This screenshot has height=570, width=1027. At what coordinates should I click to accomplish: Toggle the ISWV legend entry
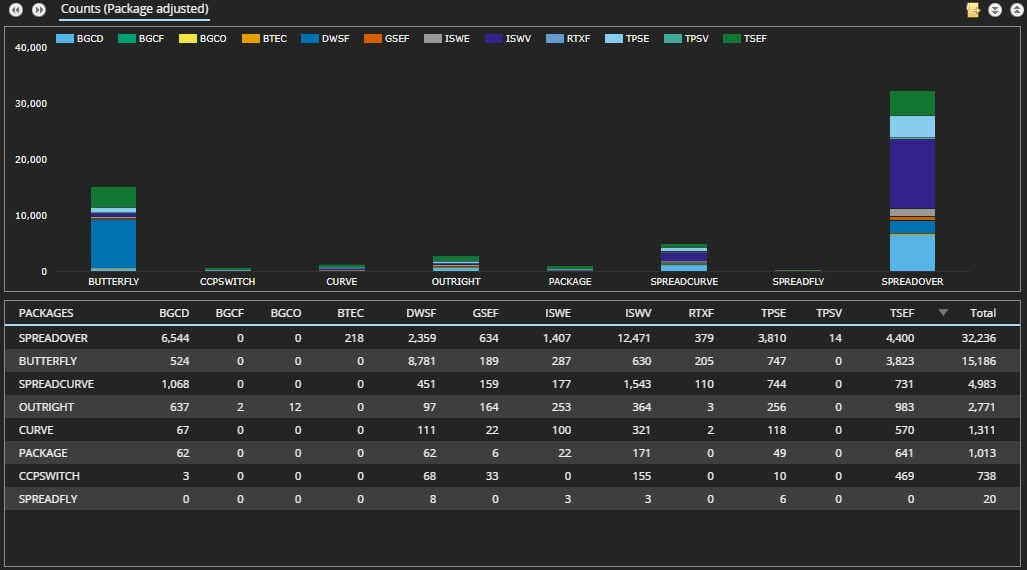point(508,39)
